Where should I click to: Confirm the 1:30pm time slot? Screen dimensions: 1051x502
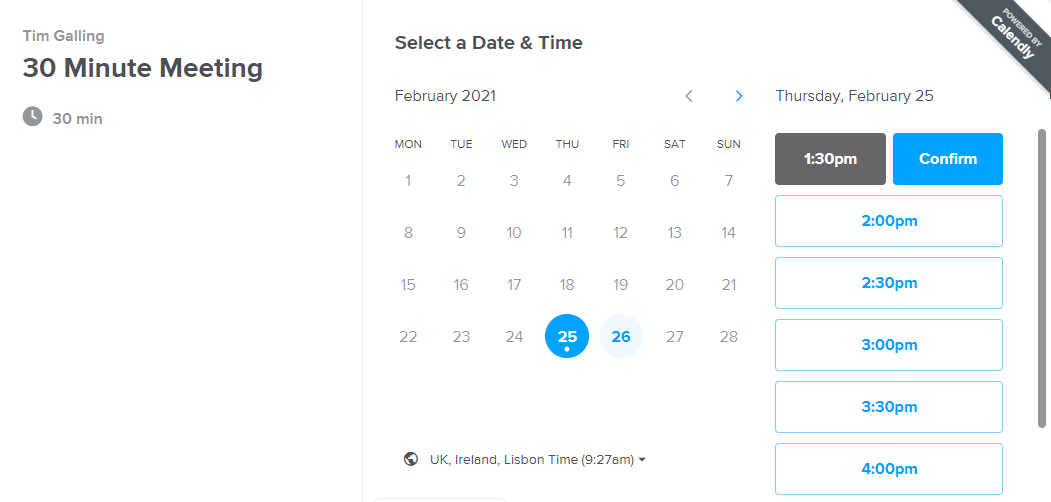[947, 159]
